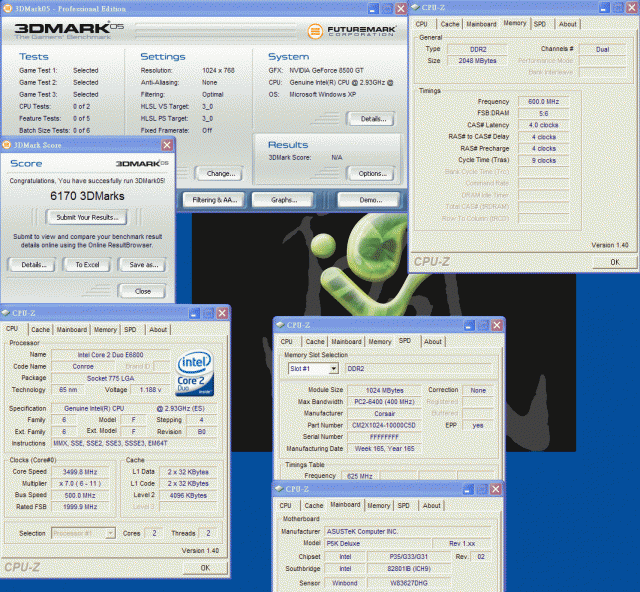Open score Details in 3DMark Score dialog
The image size is (640, 592).
(33, 265)
